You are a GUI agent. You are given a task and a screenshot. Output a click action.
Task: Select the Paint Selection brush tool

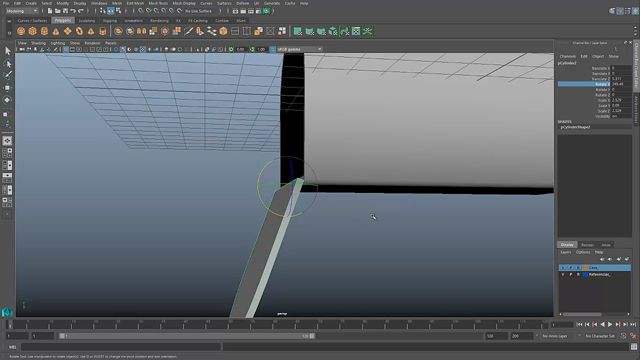click(7, 75)
